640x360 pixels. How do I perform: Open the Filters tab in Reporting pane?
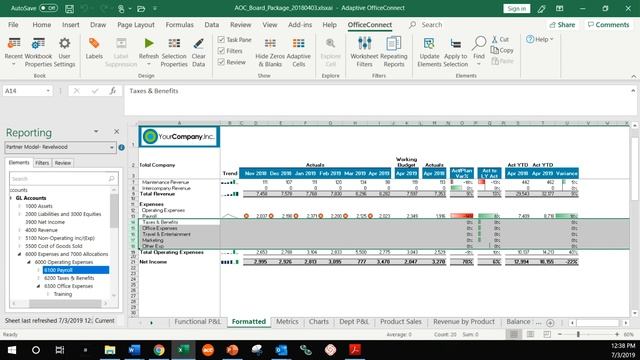pyautogui.click(x=42, y=163)
